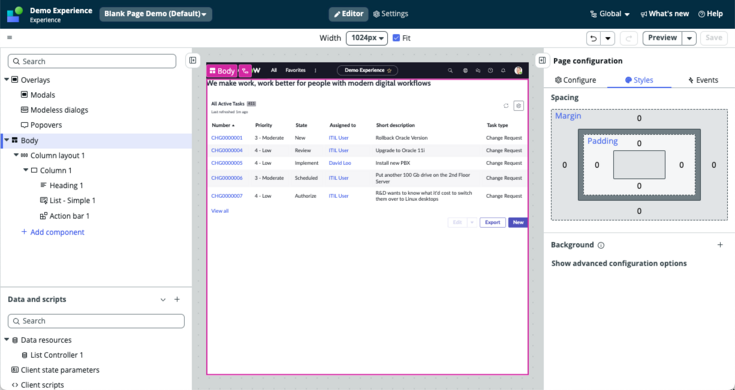Click View all link in list

[x=220, y=211]
